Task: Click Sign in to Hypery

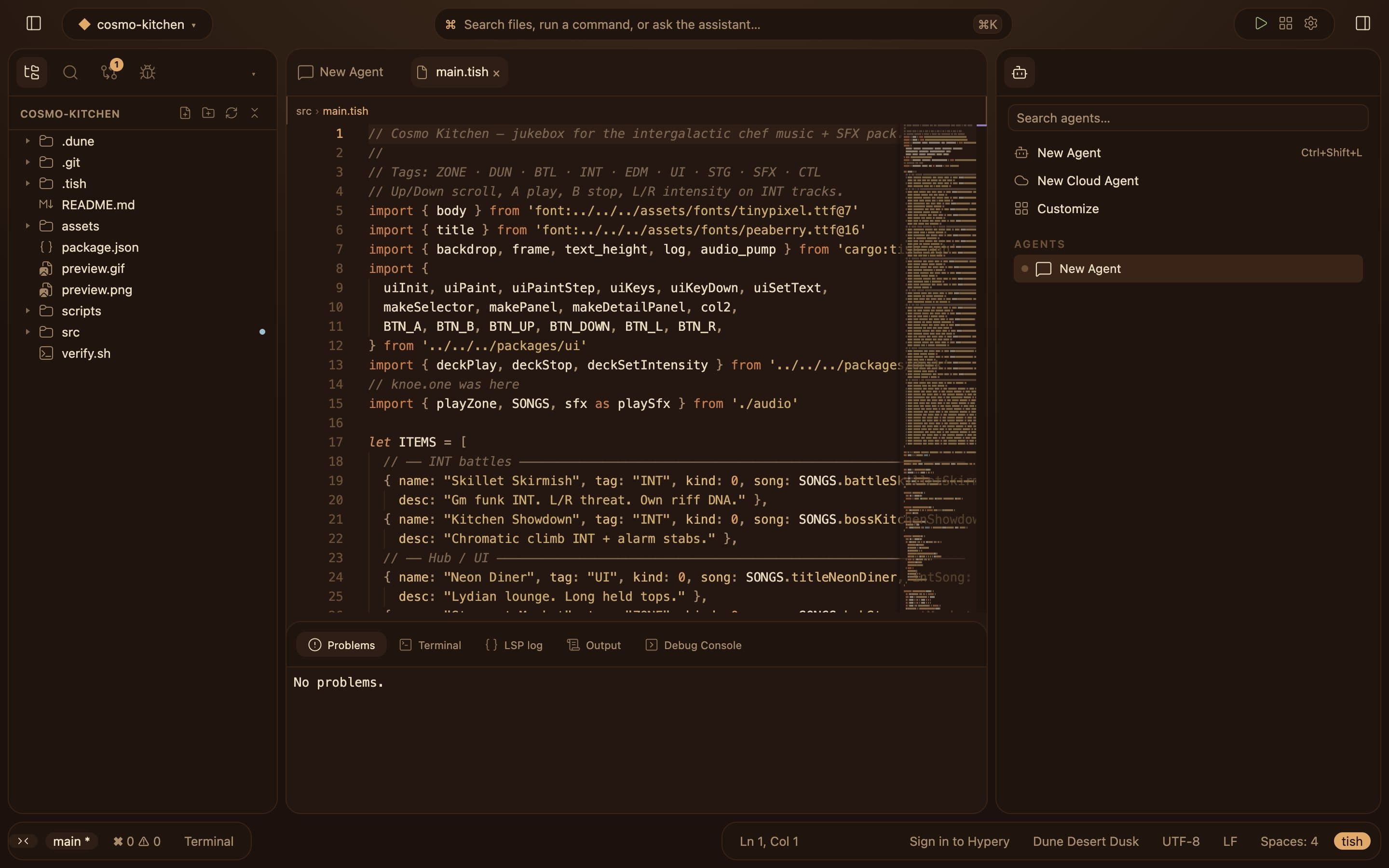Action: coord(959,841)
